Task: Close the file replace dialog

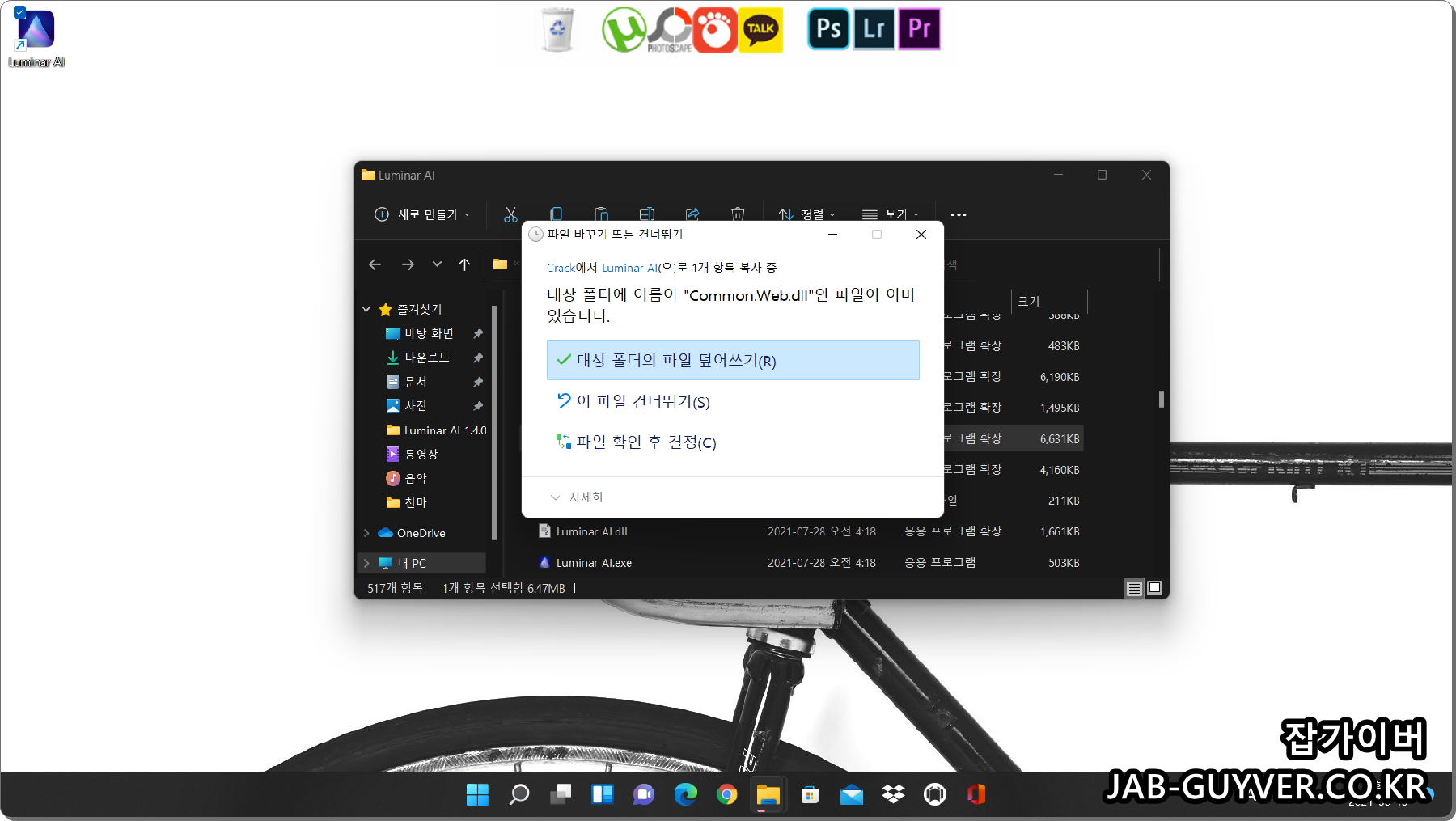Action: [x=921, y=234]
